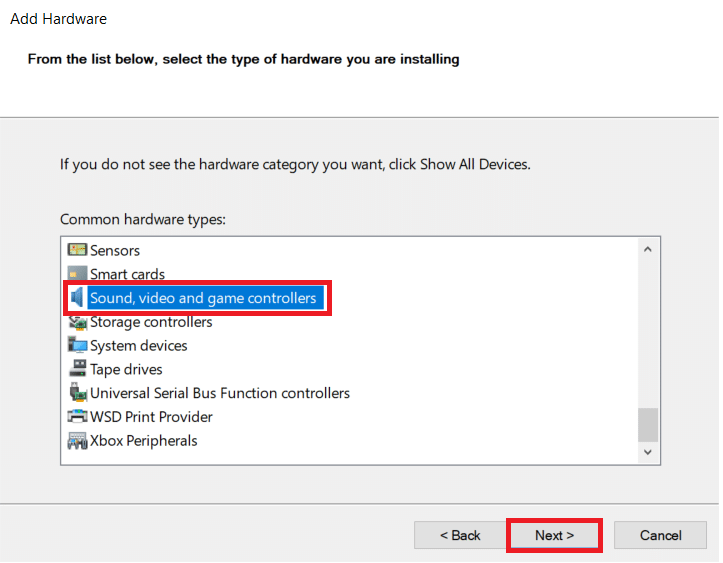Viewport: 723px width, 563px height.
Task: Cancel the Add Hardware wizard
Action: point(660,535)
